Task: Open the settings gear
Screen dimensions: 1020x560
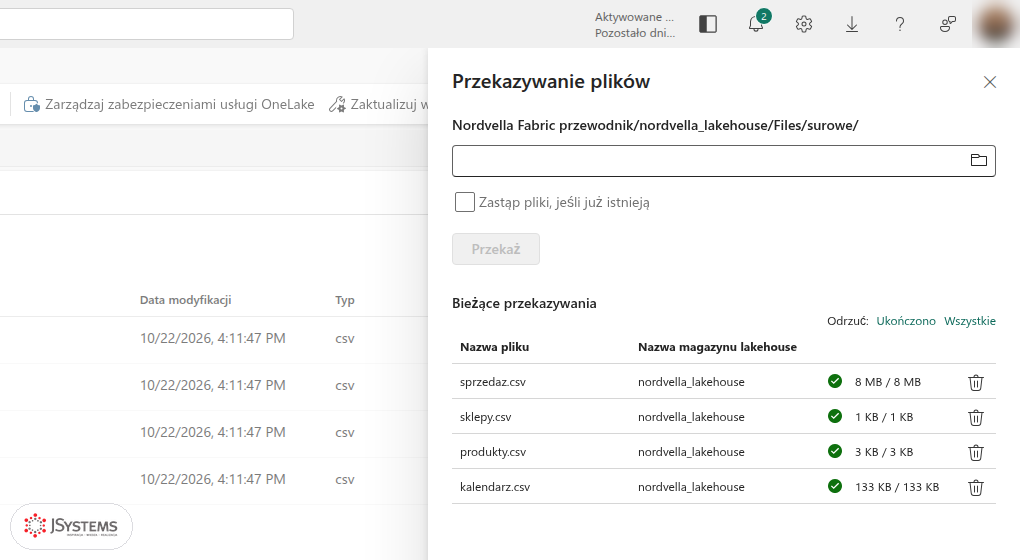Action: click(804, 24)
